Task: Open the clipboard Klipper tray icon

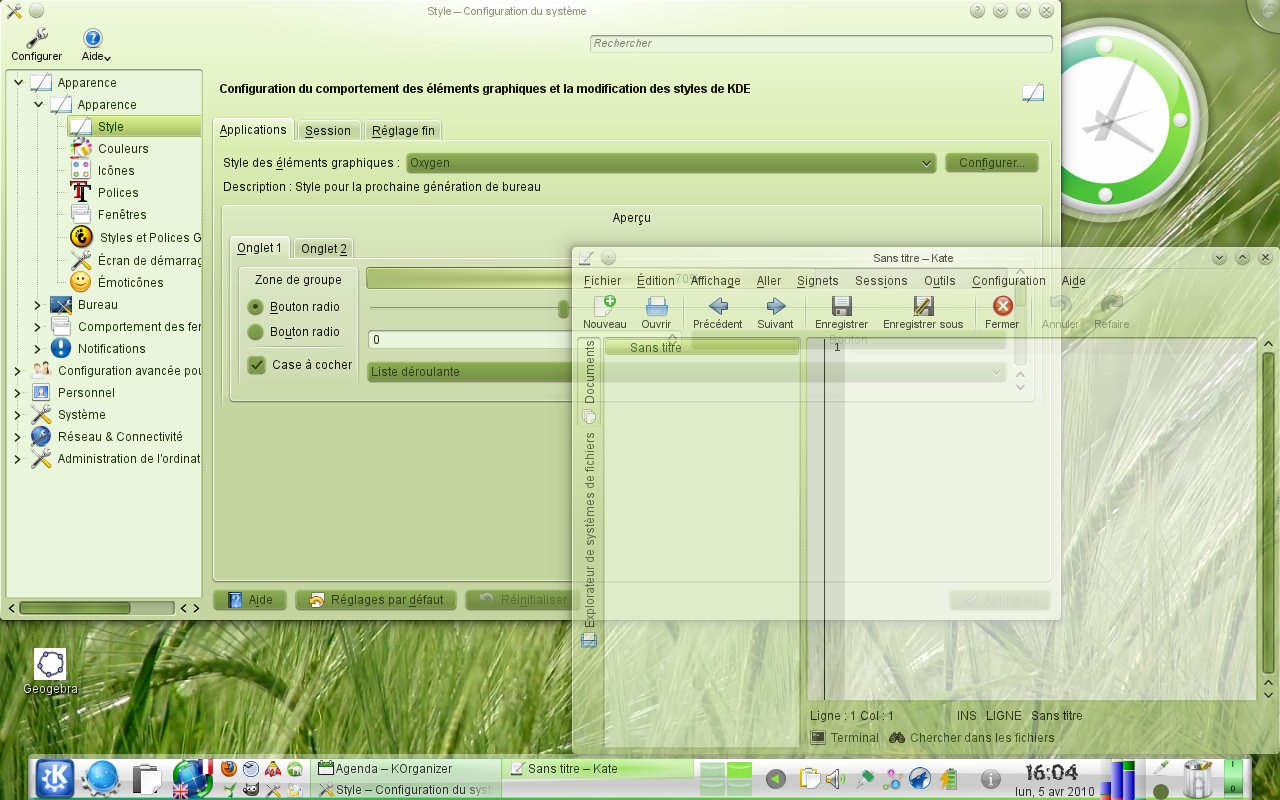Action: [809, 778]
